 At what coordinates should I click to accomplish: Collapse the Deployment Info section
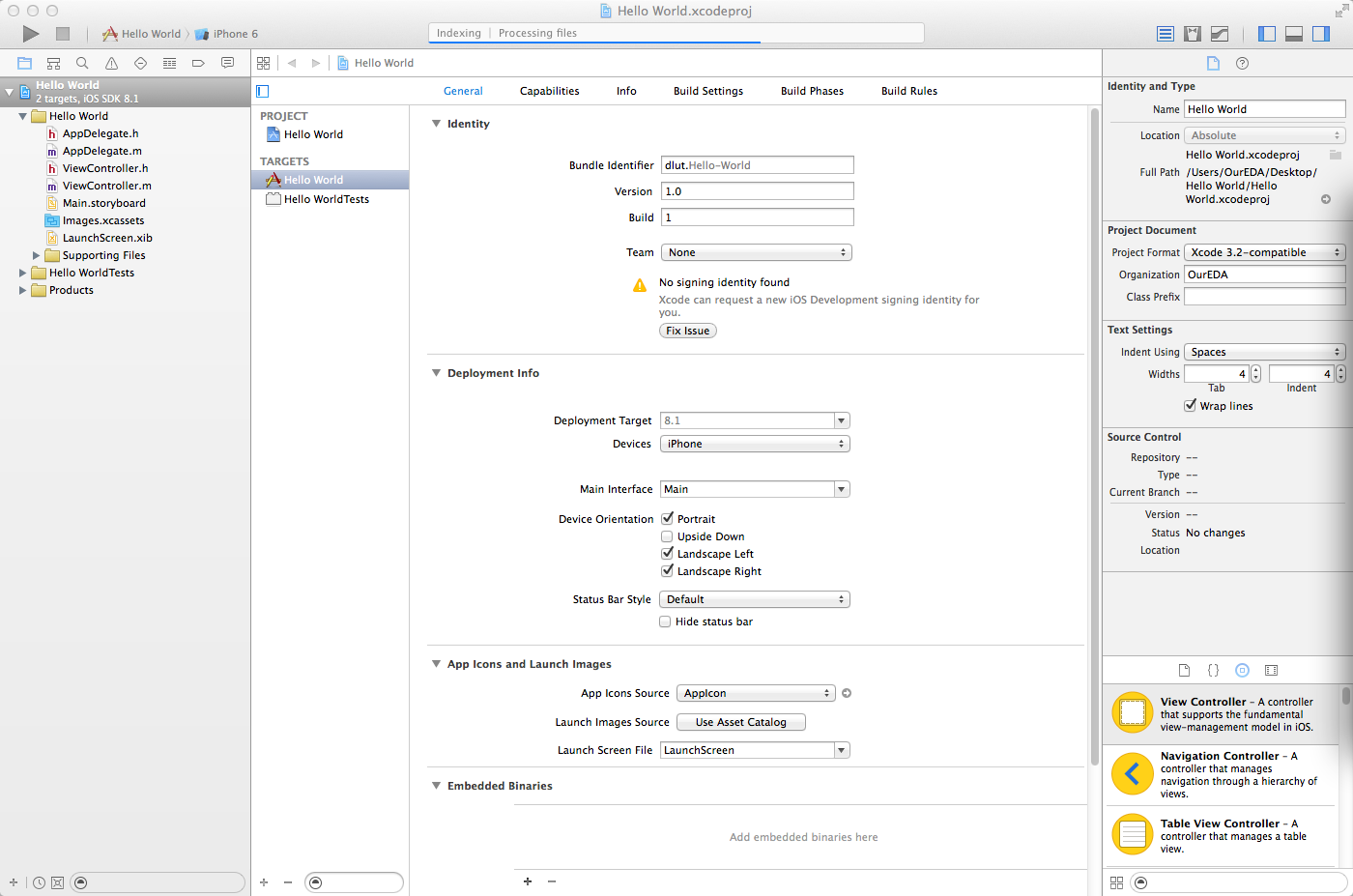pyautogui.click(x=436, y=373)
